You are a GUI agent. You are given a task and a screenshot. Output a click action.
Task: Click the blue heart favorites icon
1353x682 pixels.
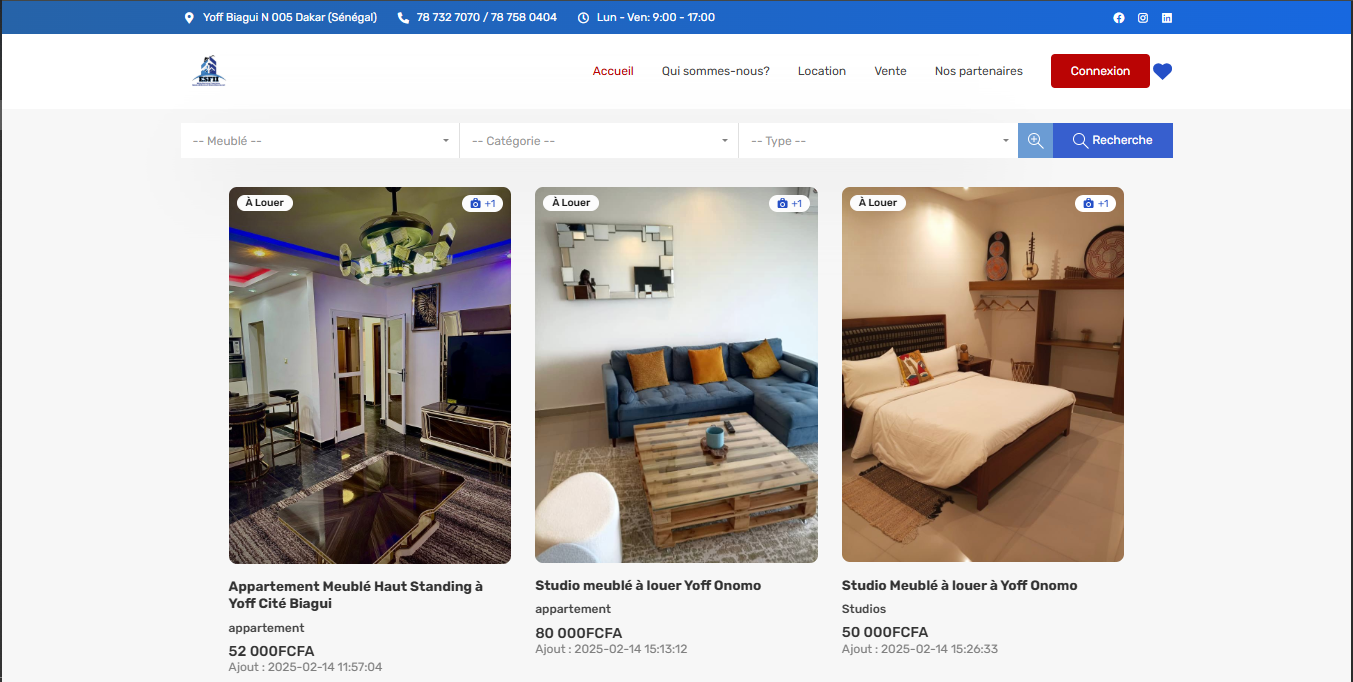(x=1162, y=71)
